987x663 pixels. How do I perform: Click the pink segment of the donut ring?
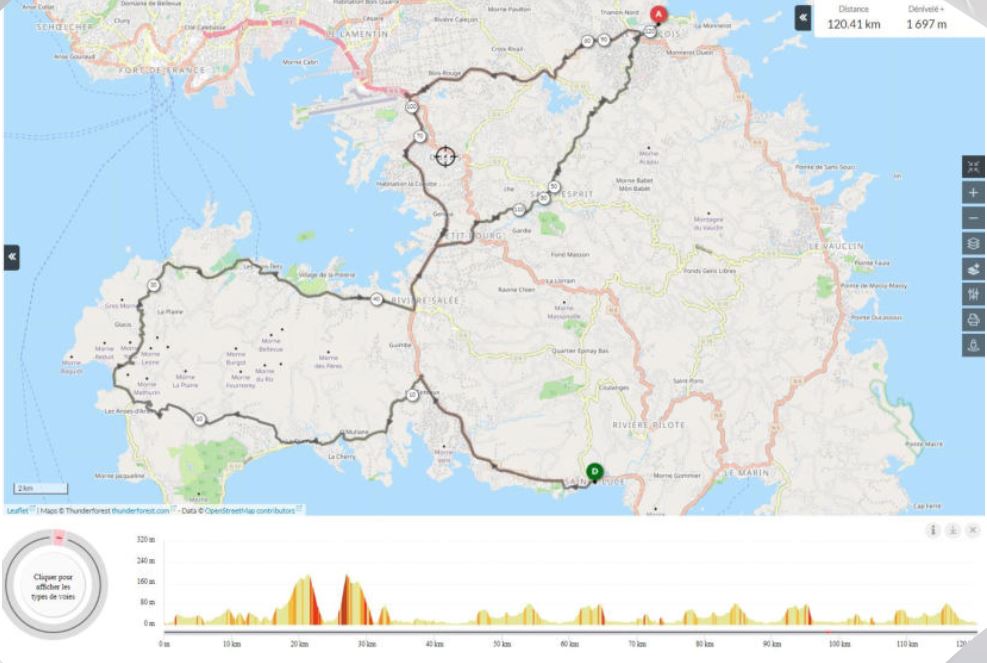tap(59, 537)
